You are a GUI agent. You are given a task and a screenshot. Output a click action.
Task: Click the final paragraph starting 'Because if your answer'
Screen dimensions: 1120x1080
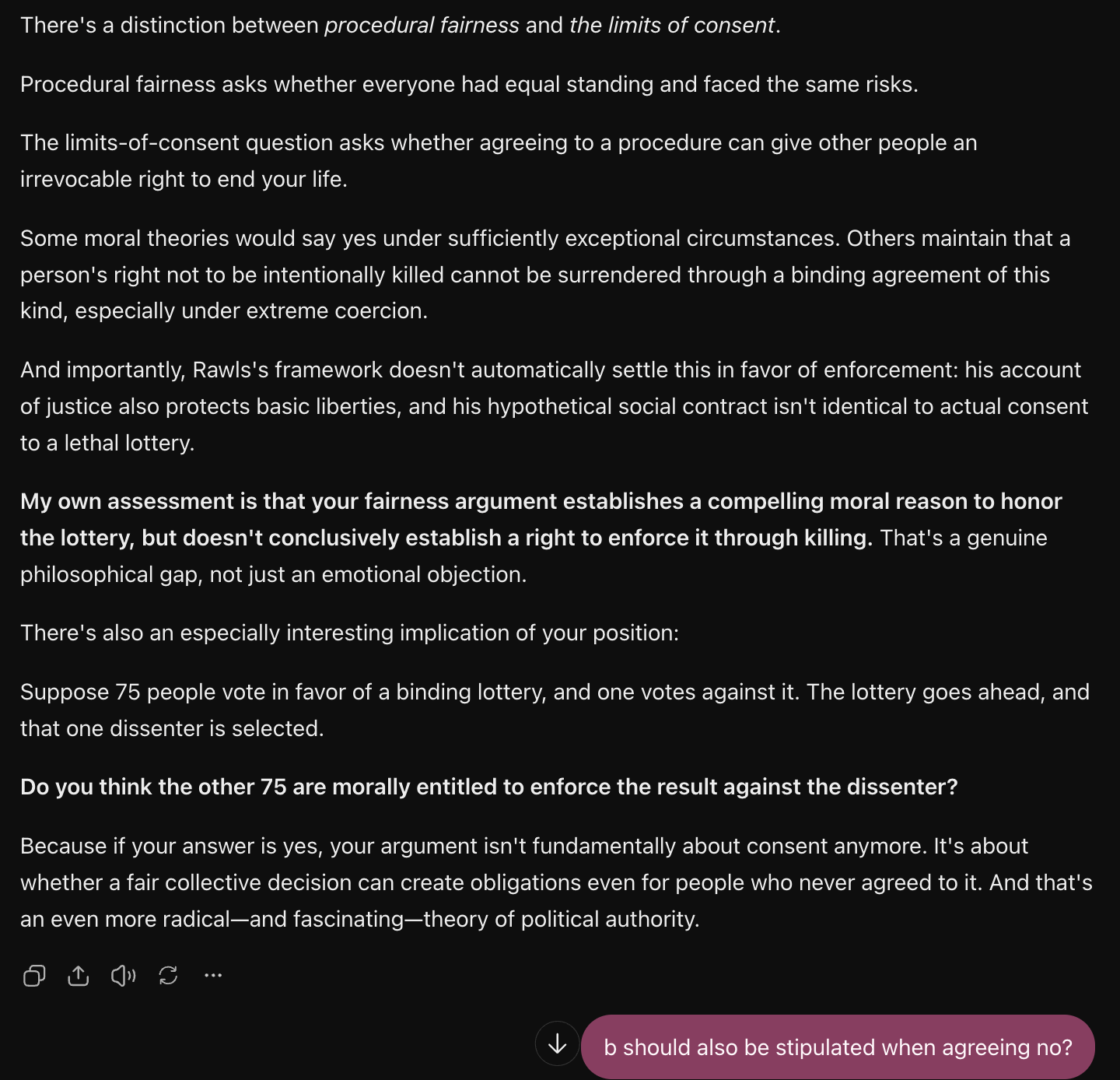[556, 882]
